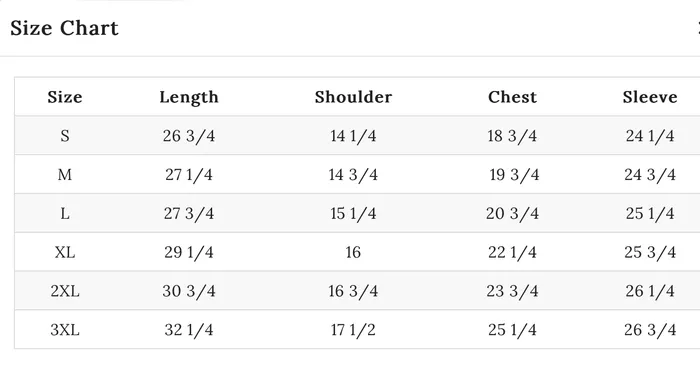
Task: Click the 2XL size row label
Action: pos(65,291)
